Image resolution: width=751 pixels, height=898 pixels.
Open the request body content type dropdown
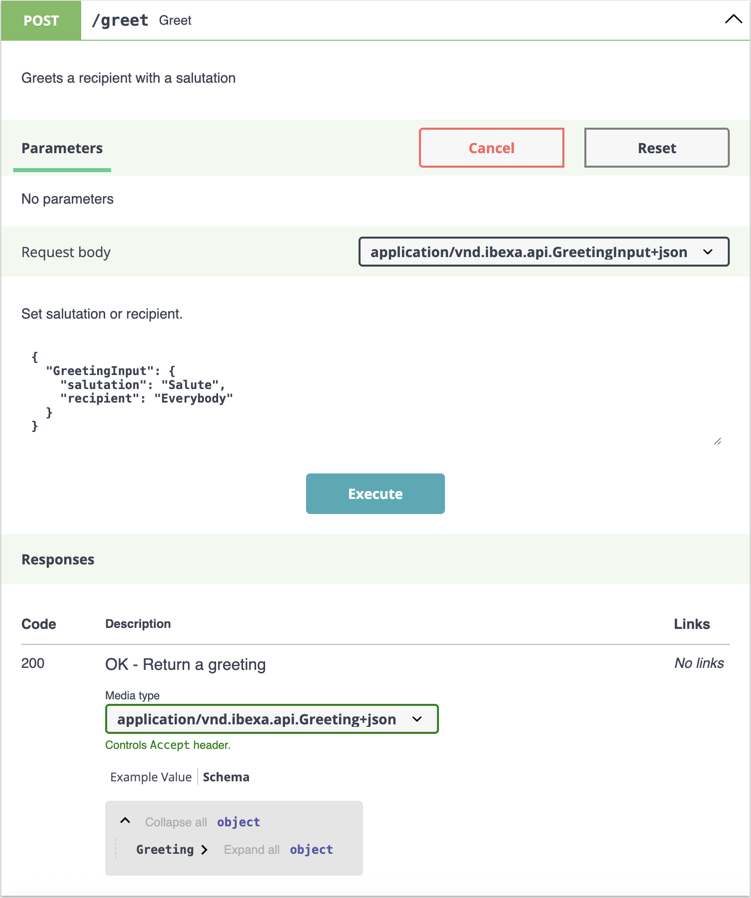543,252
